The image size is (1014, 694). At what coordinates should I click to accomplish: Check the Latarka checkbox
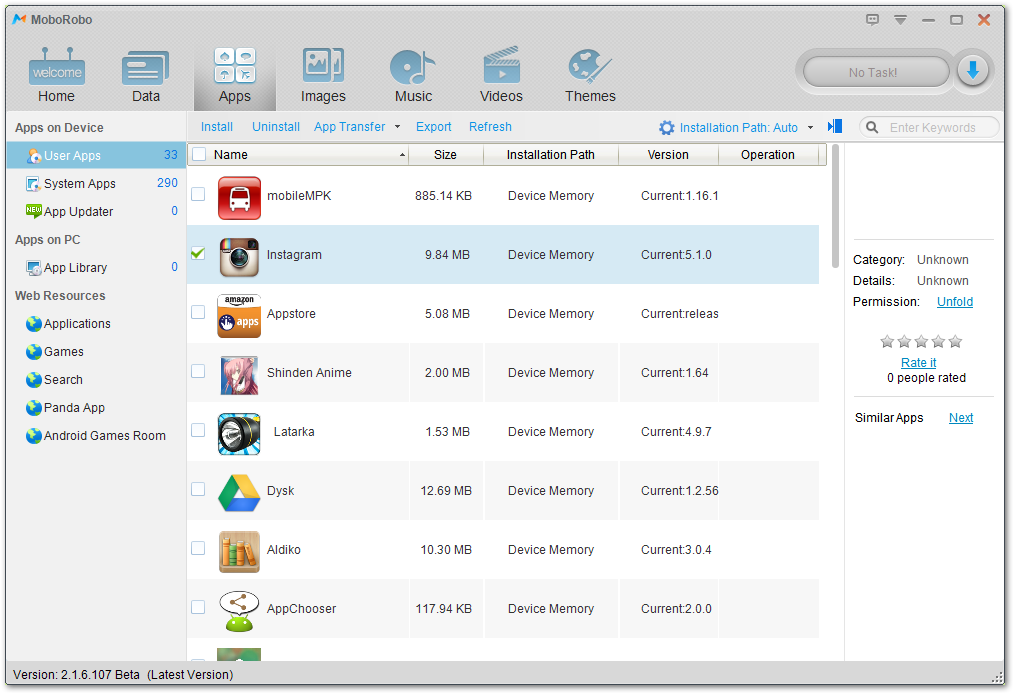pyautogui.click(x=198, y=430)
